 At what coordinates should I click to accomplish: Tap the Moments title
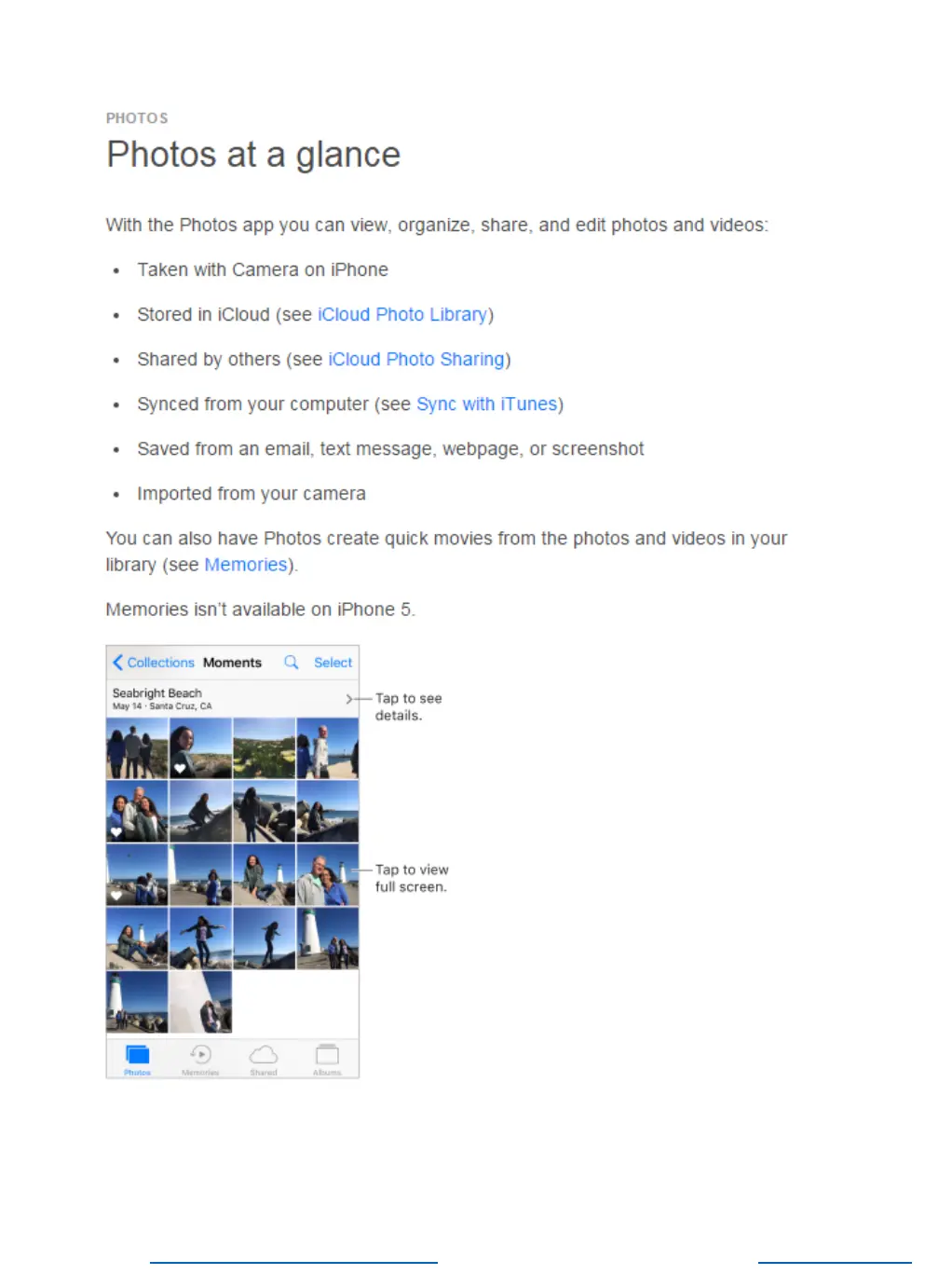click(x=232, y=663)
